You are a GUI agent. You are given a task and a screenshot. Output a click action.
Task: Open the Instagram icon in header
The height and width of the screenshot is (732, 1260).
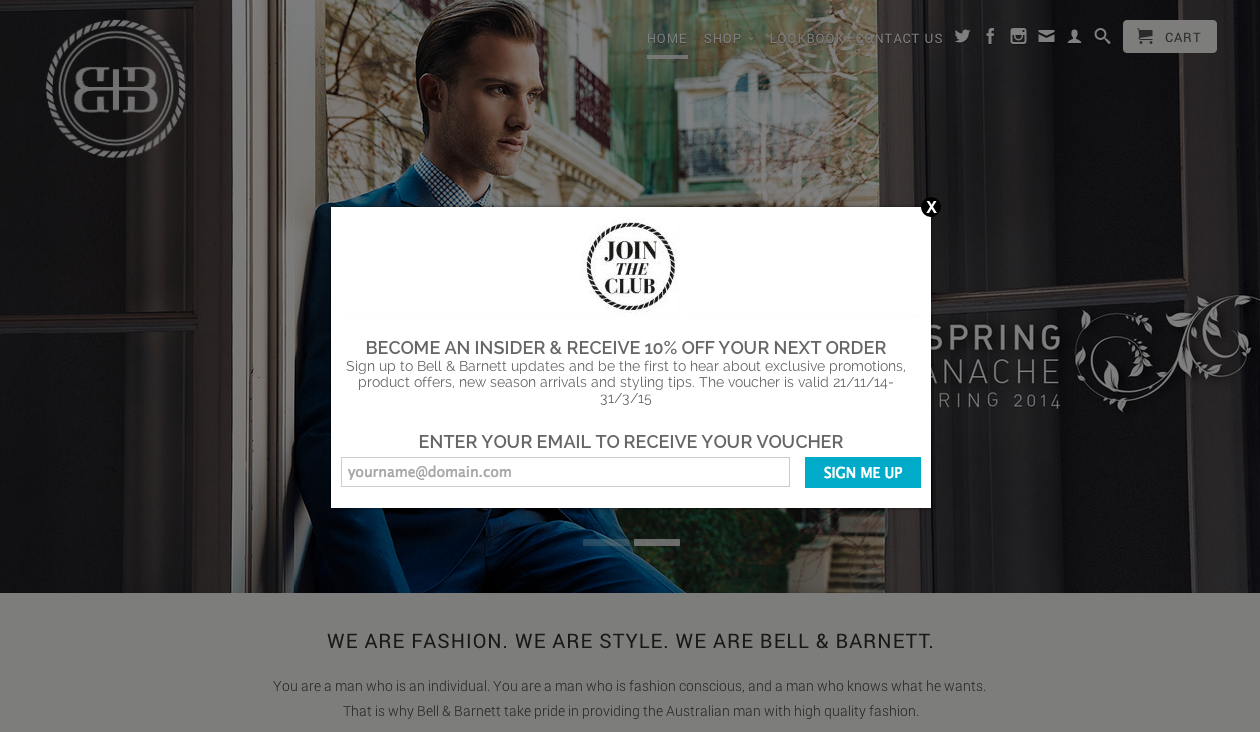[1018, 37]
